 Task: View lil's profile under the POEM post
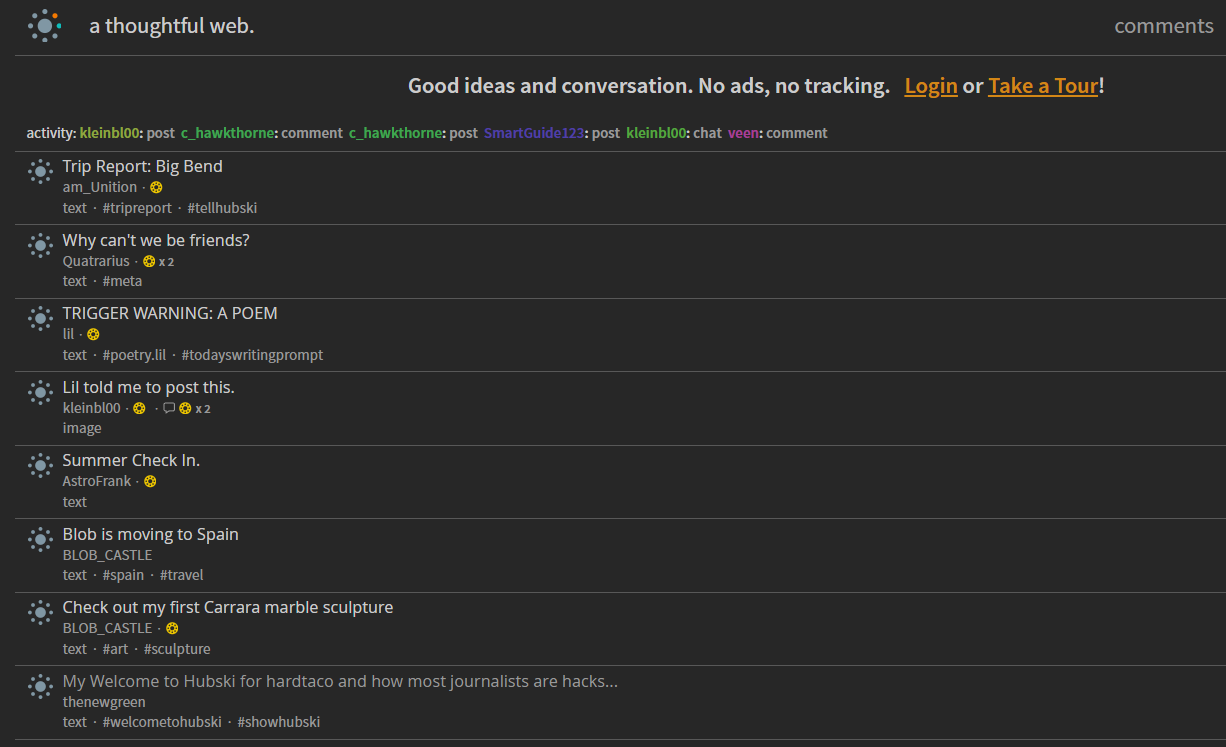[69, 334]
